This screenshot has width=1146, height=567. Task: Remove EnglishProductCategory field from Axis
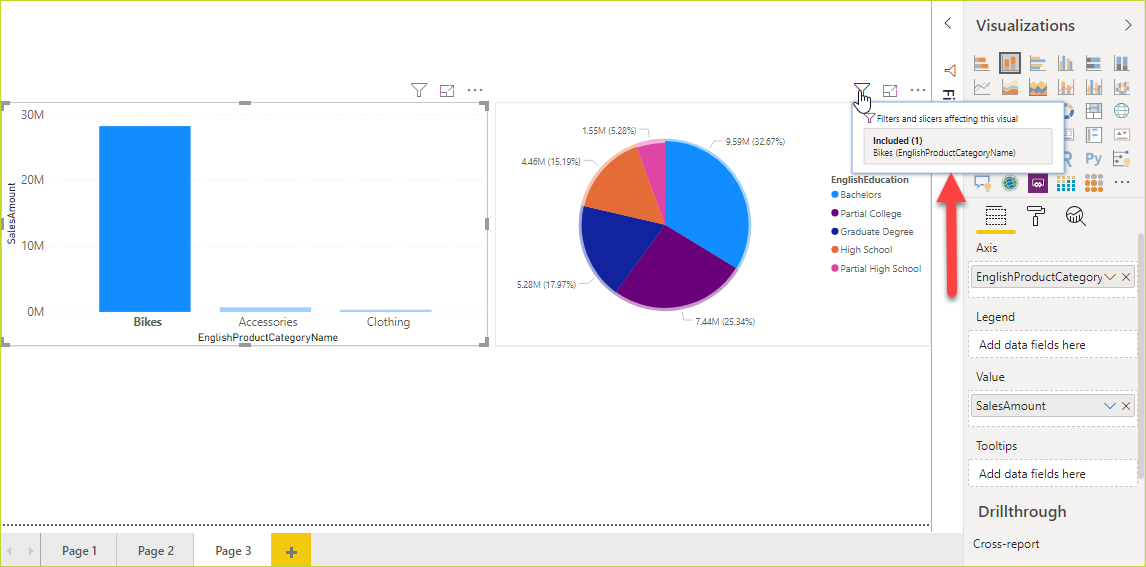pos(1126,277)
